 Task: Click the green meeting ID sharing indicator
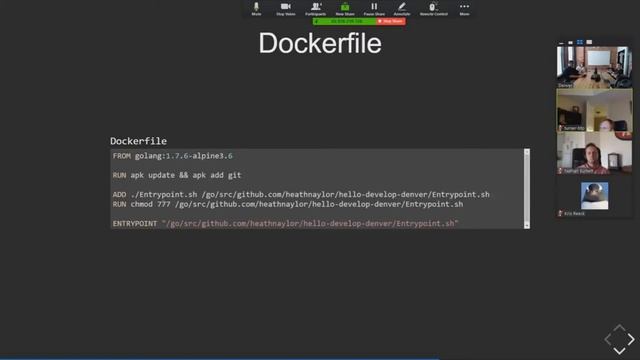coord(344,21)
